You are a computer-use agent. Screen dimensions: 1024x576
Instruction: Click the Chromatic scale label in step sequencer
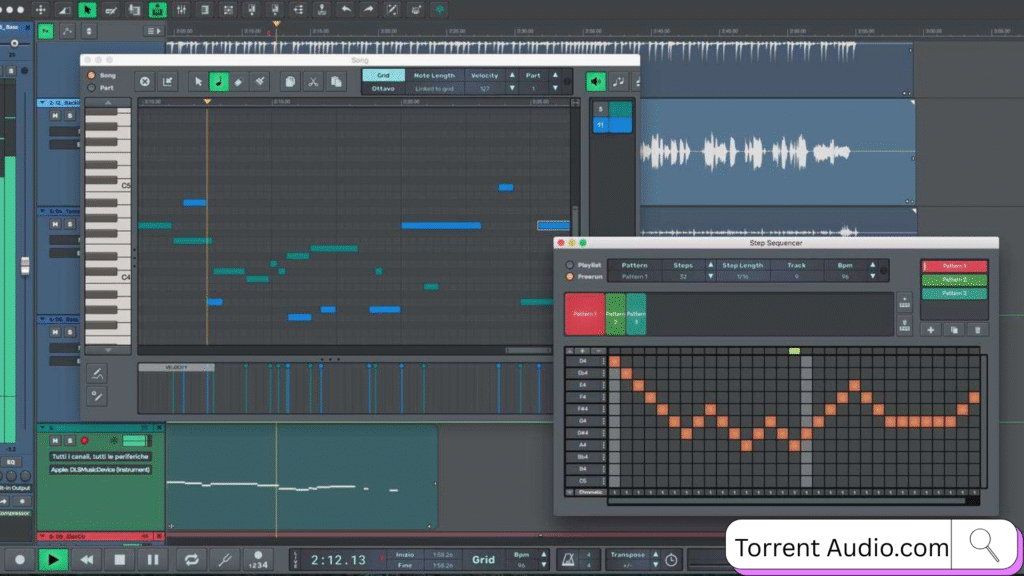point(590,492)
